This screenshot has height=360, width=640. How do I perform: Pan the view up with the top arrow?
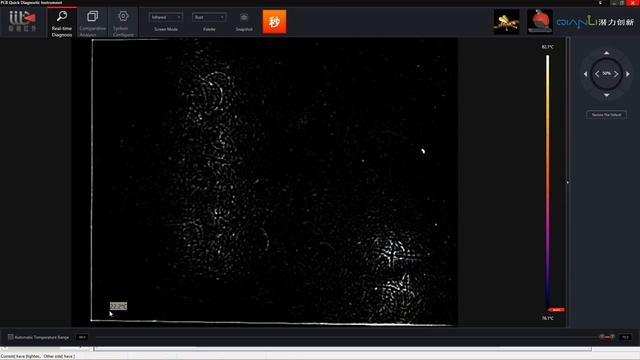(x=607, y=53)
